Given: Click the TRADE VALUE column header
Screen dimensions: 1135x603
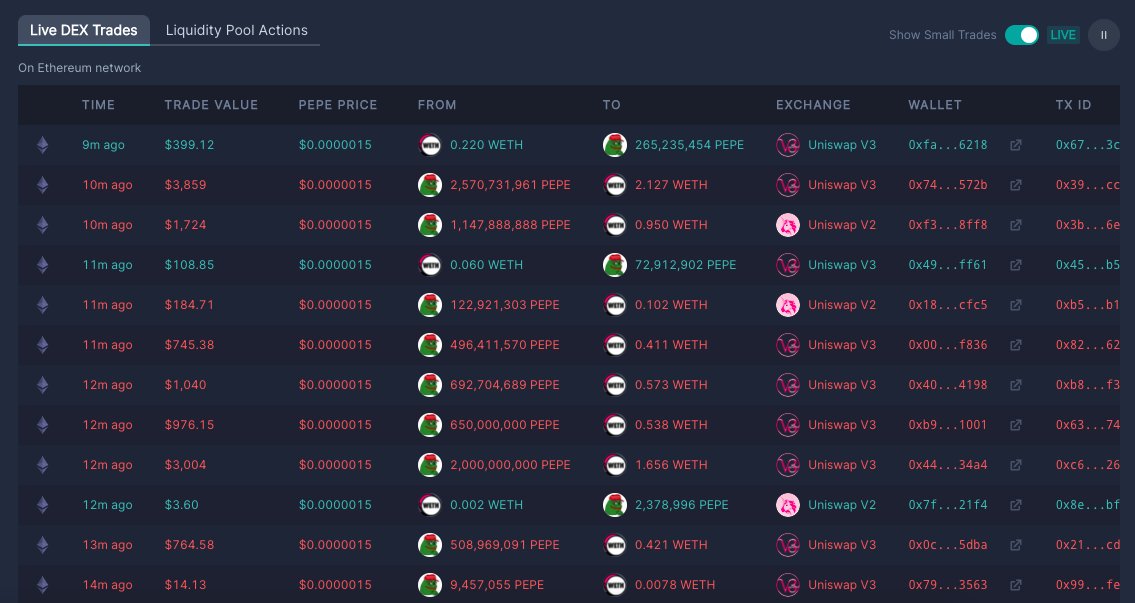Looking at the screenshot, I should pos(211,105).
